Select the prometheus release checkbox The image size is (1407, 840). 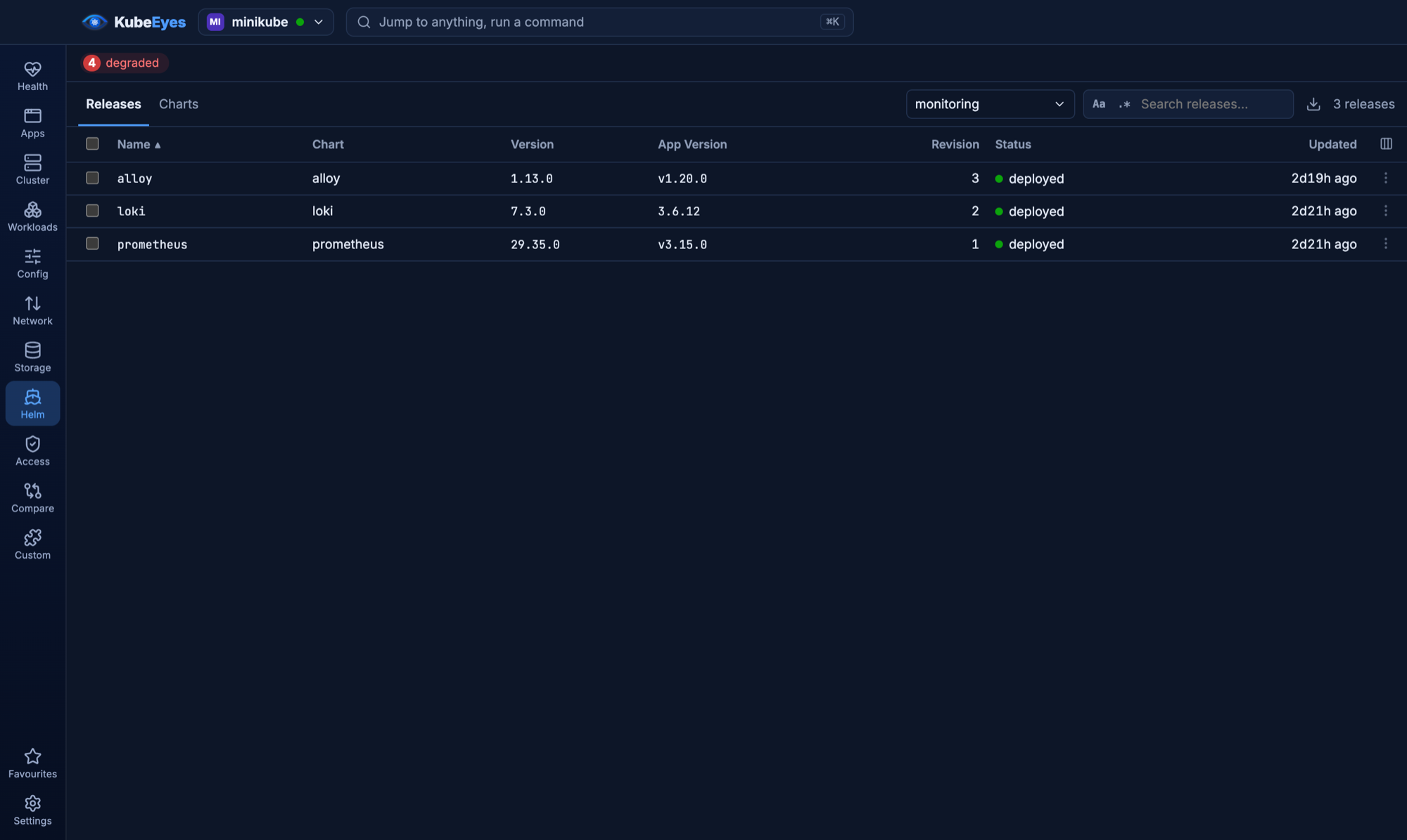pyautogui.click(x=92, y=243)
